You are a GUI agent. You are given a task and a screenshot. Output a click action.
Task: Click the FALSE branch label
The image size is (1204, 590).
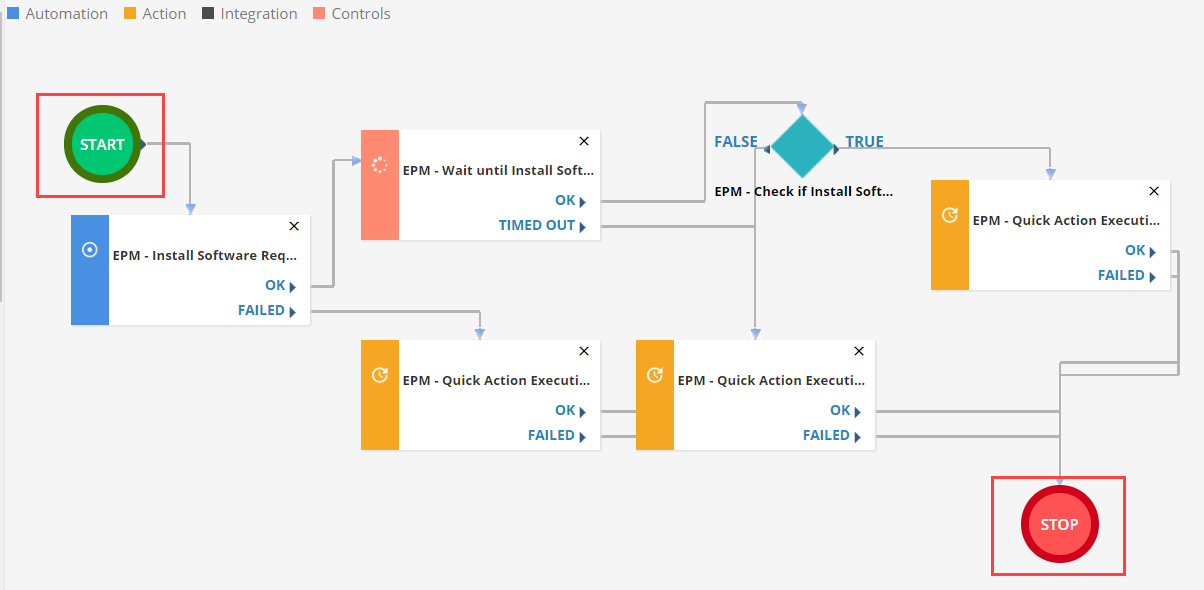(x=736, y=141)
